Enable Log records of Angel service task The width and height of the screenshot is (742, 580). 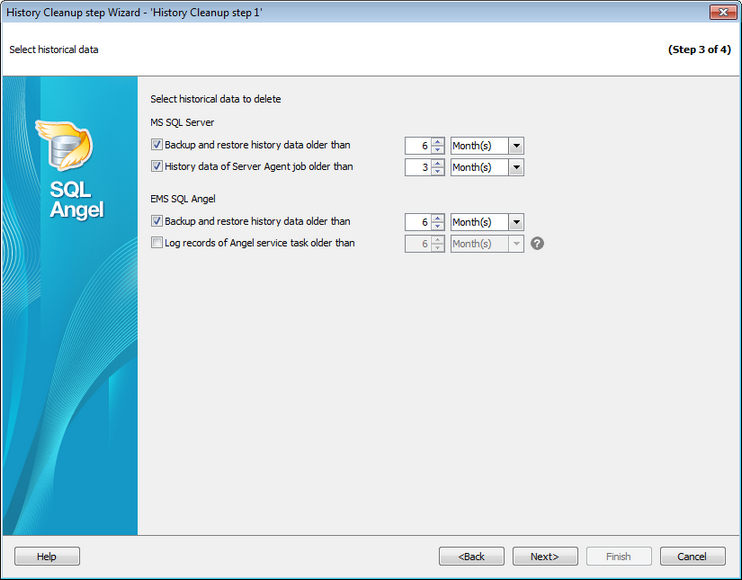[x=157, y=243]
